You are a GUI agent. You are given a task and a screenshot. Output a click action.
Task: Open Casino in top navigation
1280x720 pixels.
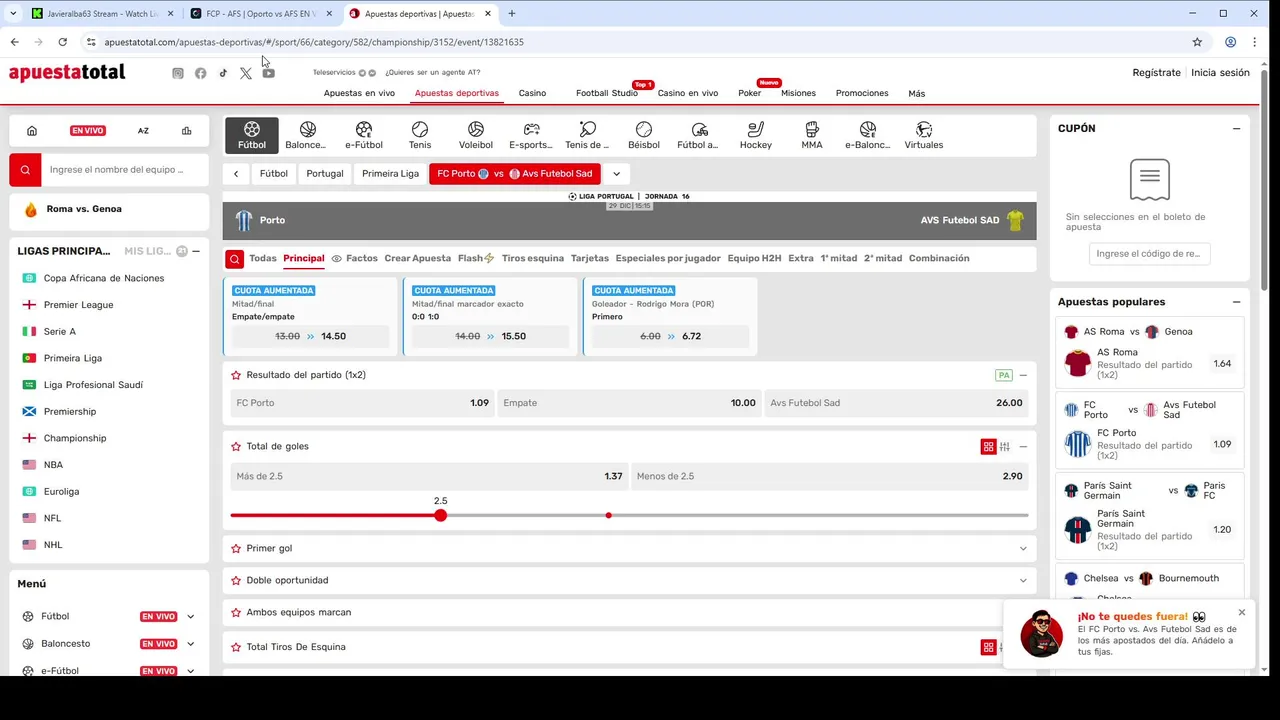point(532,93)
